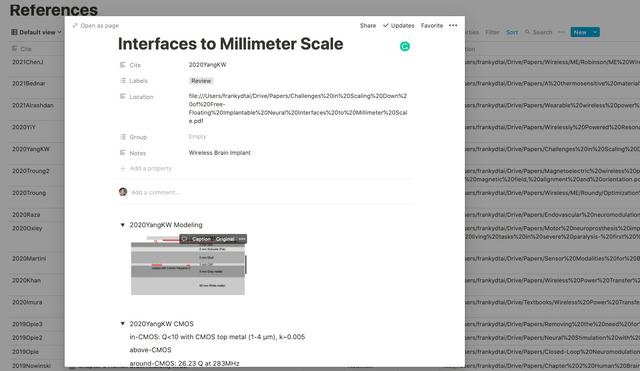The image size is (640, 371).
Task: Click Share in the modal header
Action: point(368,25)
